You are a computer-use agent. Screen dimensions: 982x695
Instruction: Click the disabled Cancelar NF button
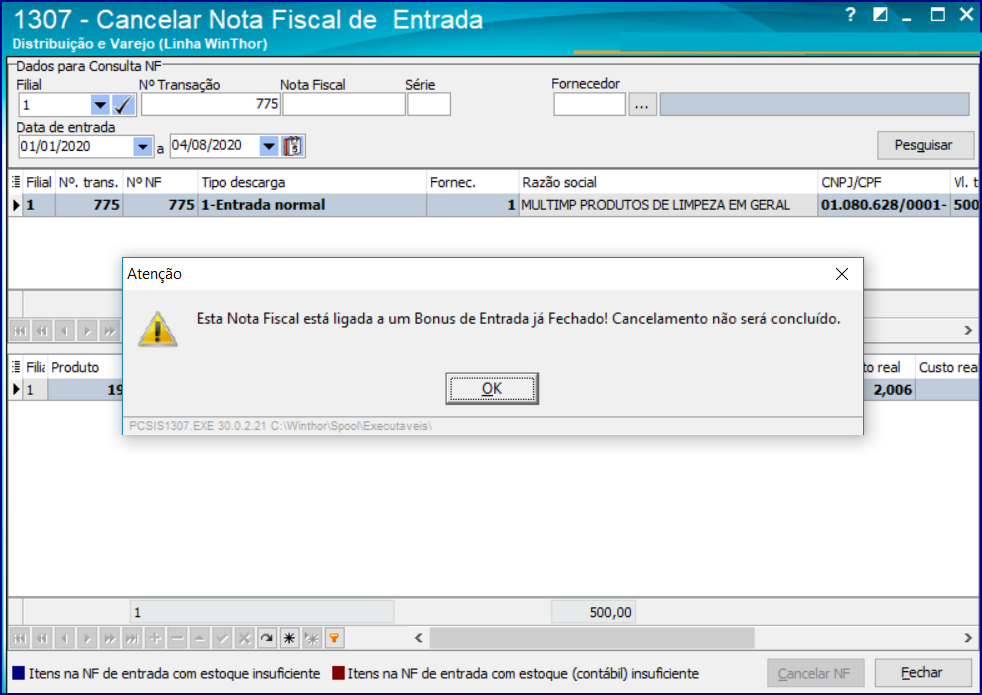click(x=815, y=674)
